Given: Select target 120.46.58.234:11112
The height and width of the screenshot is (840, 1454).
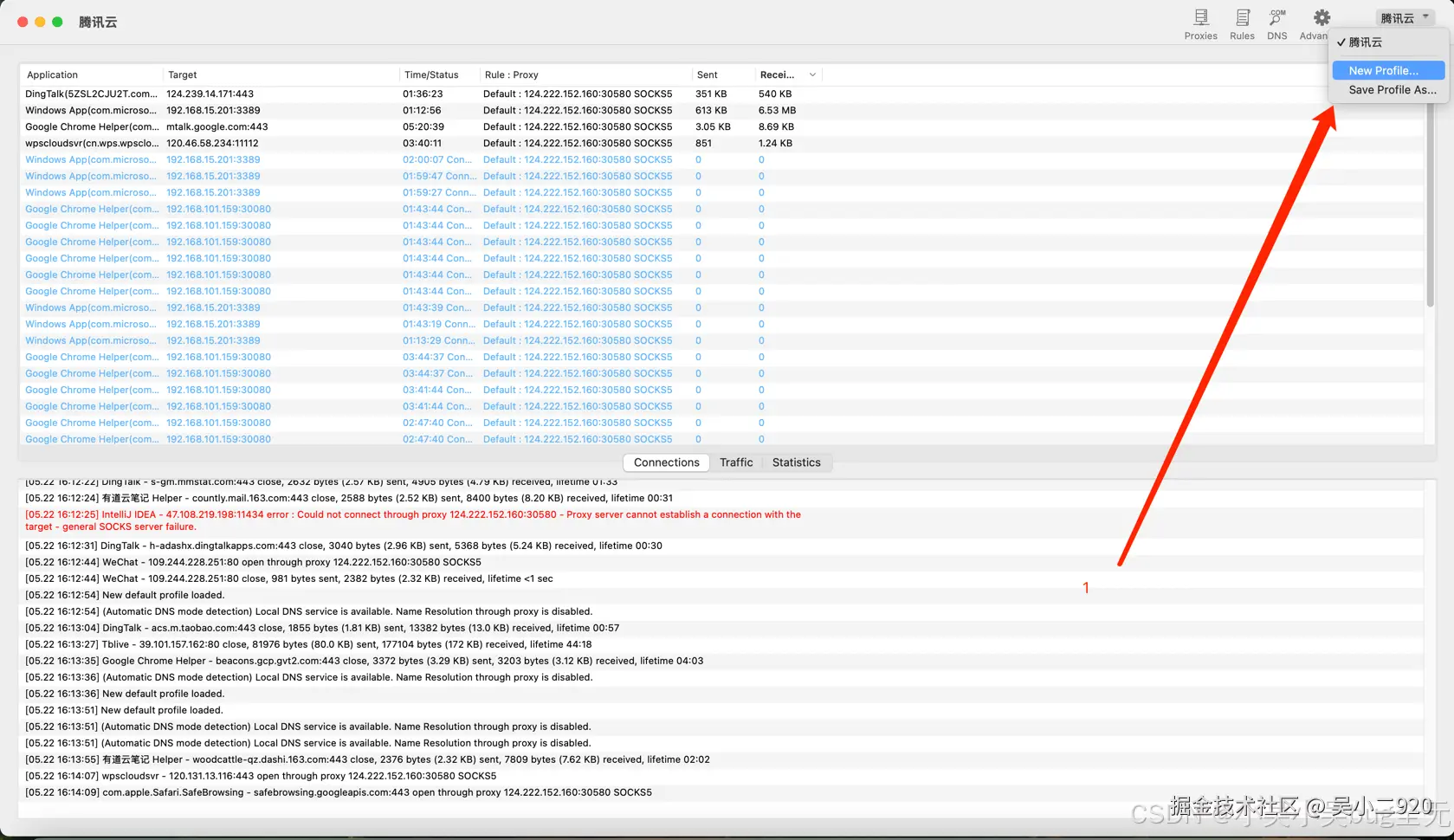Looking at the screenshot, I should tap(212, 143).
